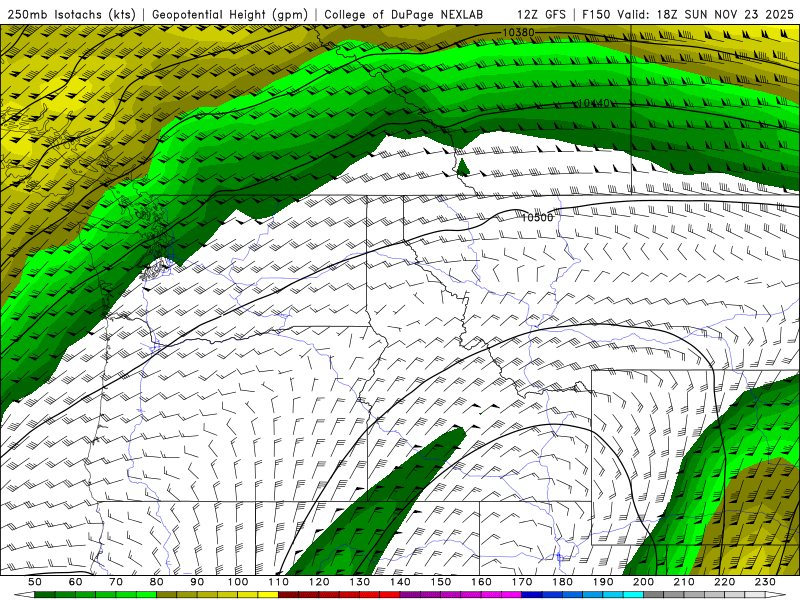Pick the bright yellow swatch just before 110
Screen dimensions: 800x600
pos(268,595)
